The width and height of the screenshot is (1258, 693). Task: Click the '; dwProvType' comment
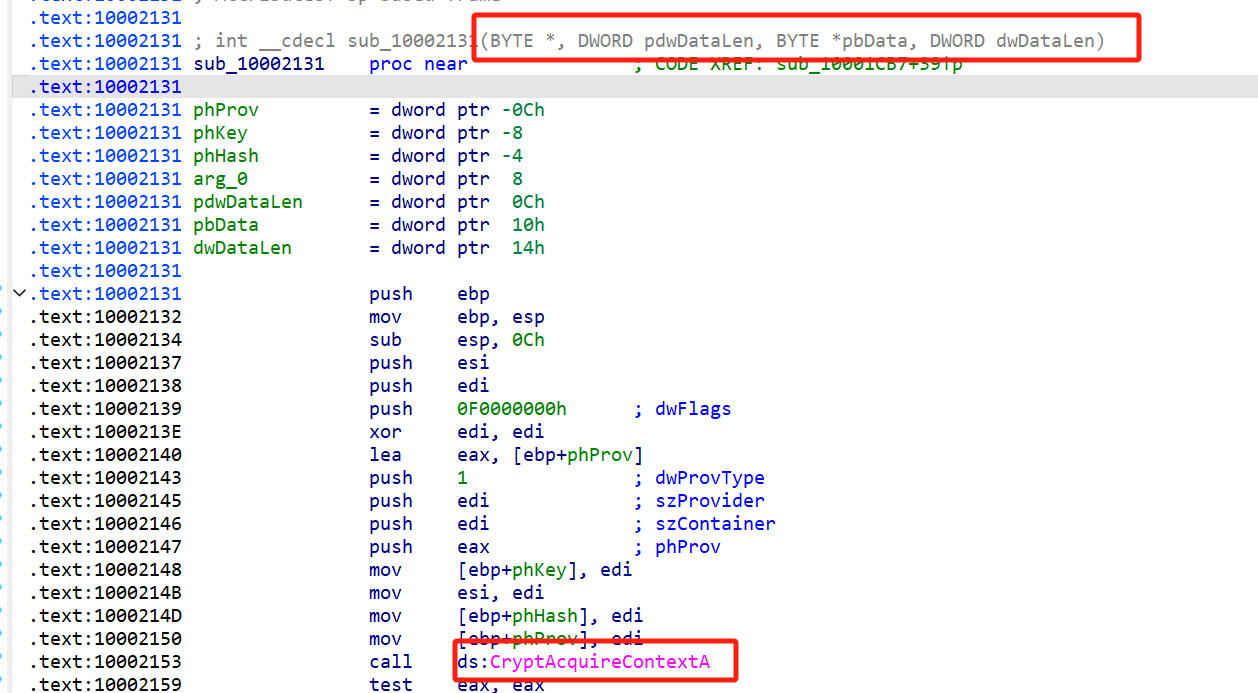point(699,478)
